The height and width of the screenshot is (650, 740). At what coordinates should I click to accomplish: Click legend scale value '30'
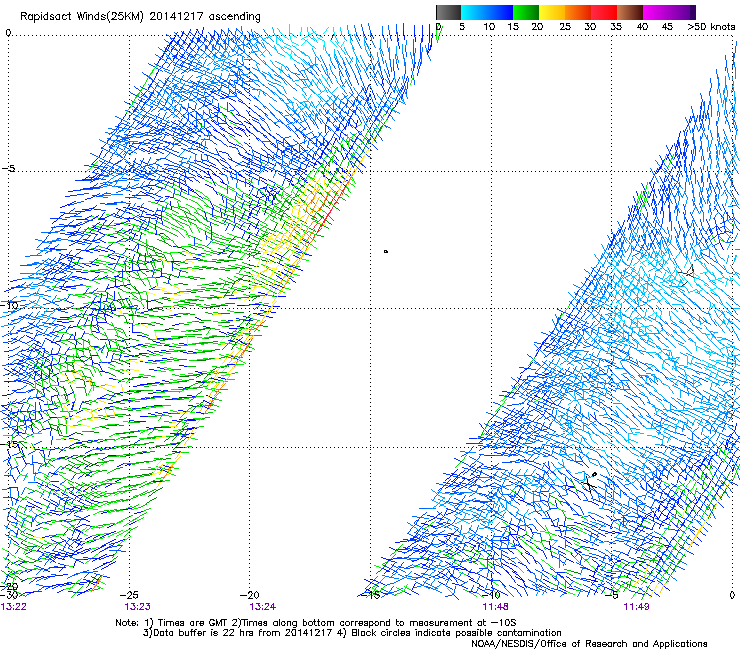tap(590, 27)
